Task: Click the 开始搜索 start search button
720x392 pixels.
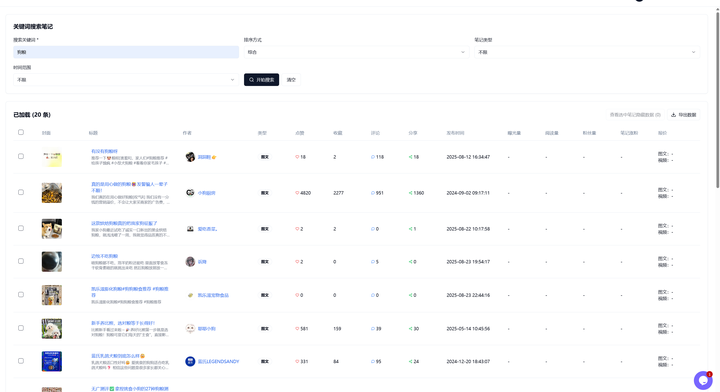Action: coord(261,80)
